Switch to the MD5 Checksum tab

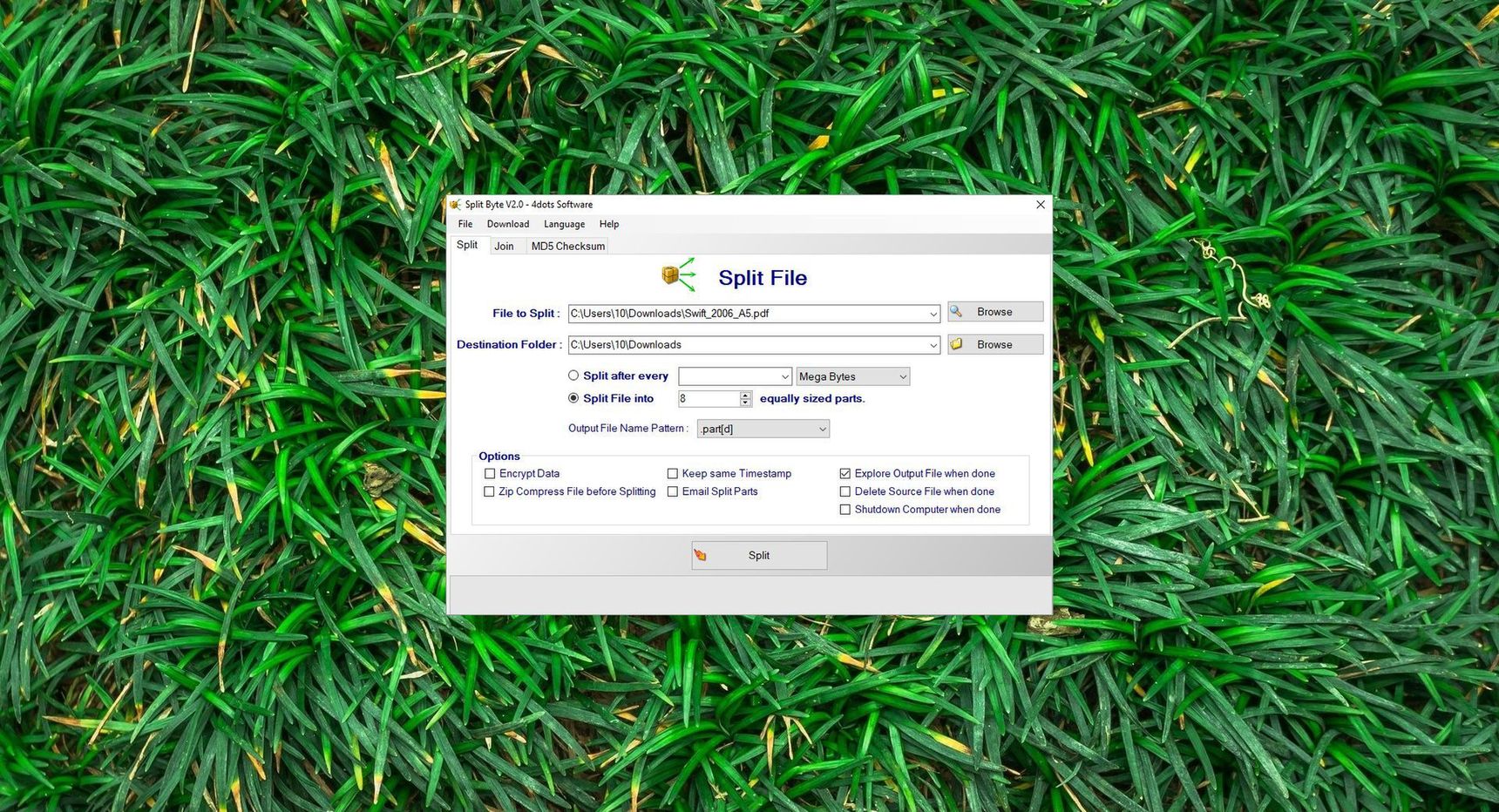coord(568,247)
